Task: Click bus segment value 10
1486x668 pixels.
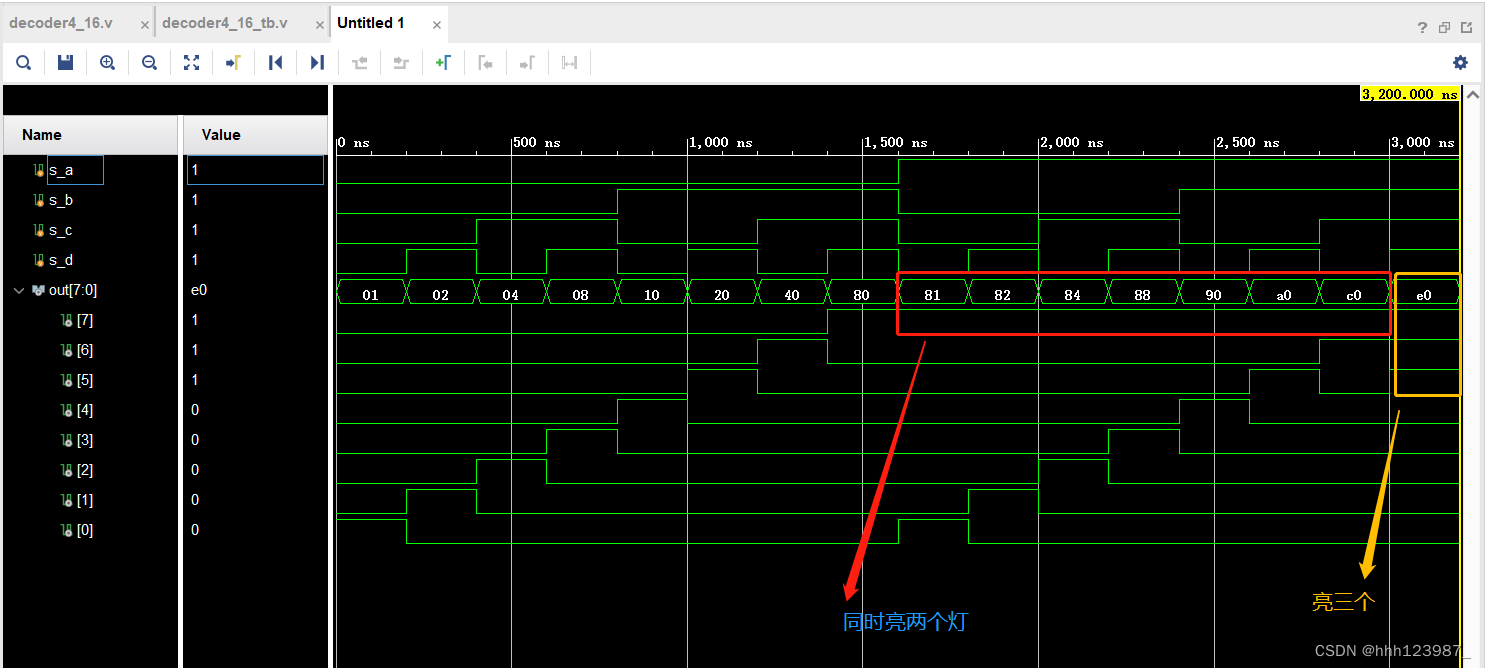Action: 652,295
